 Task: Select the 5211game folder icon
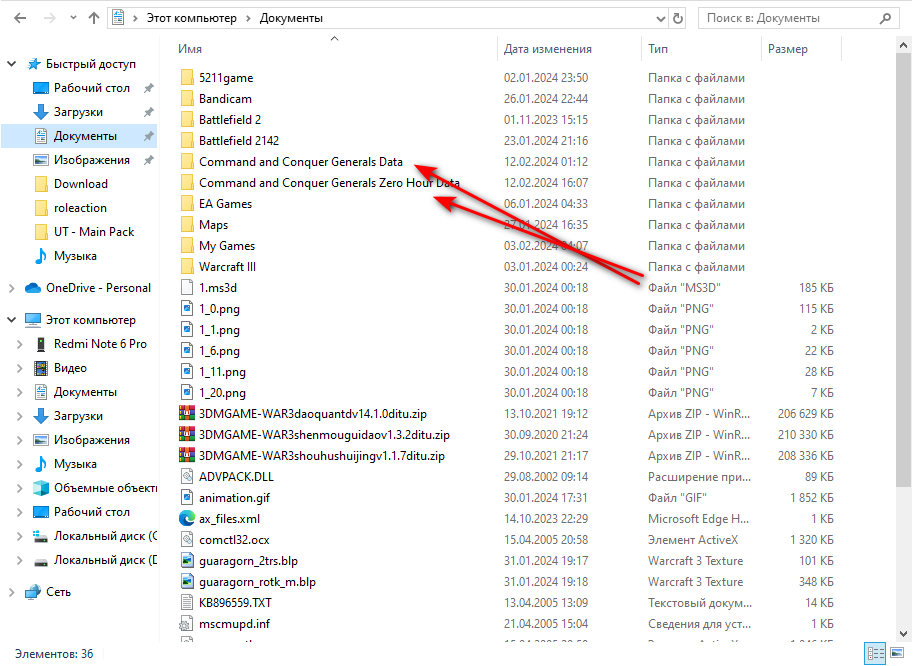point(187,77)
